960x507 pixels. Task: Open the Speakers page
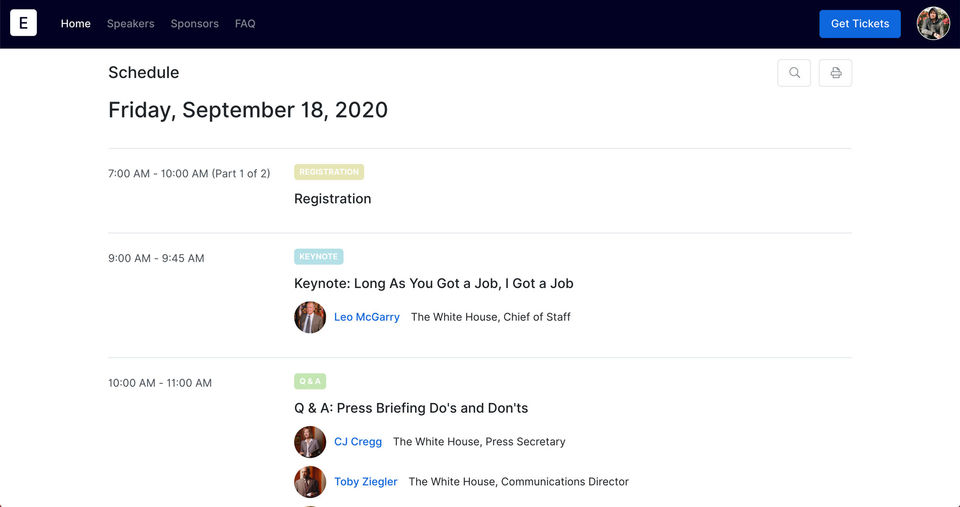coord(130,23)
